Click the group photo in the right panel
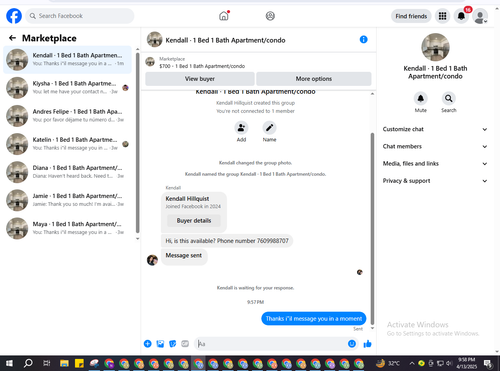 click(x=435, y=47)
